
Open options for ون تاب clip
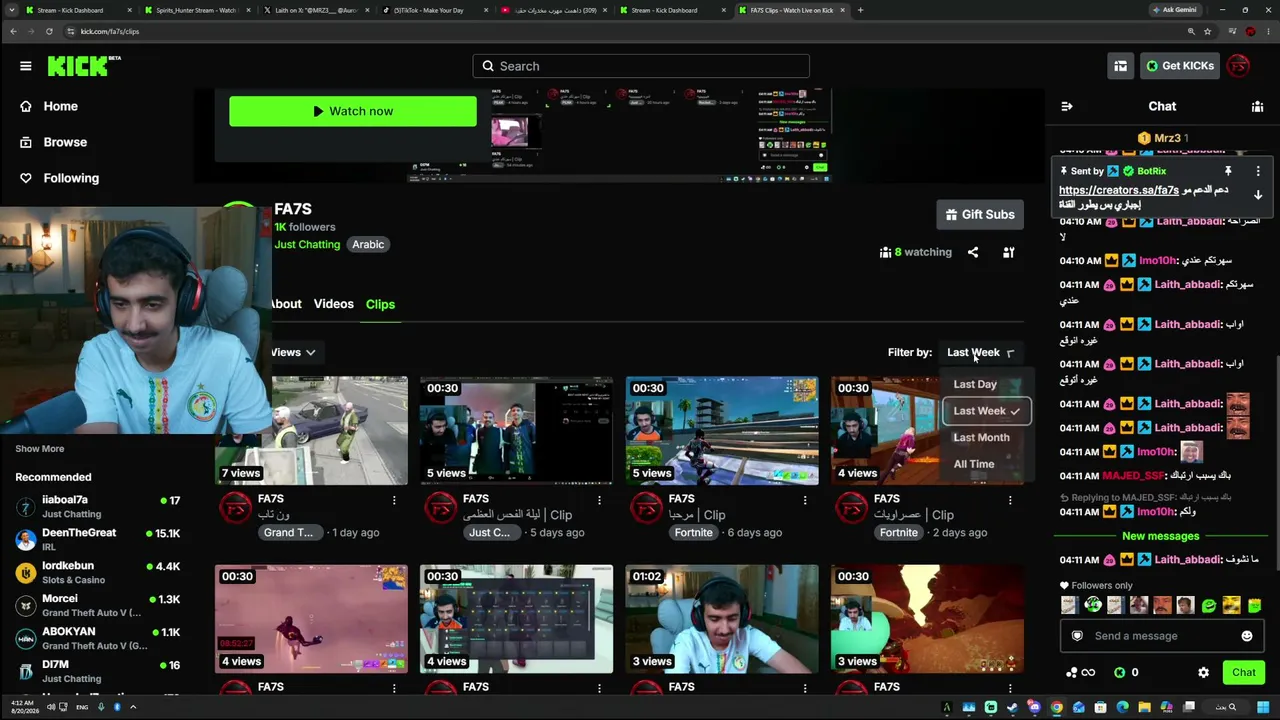(394, 499)
